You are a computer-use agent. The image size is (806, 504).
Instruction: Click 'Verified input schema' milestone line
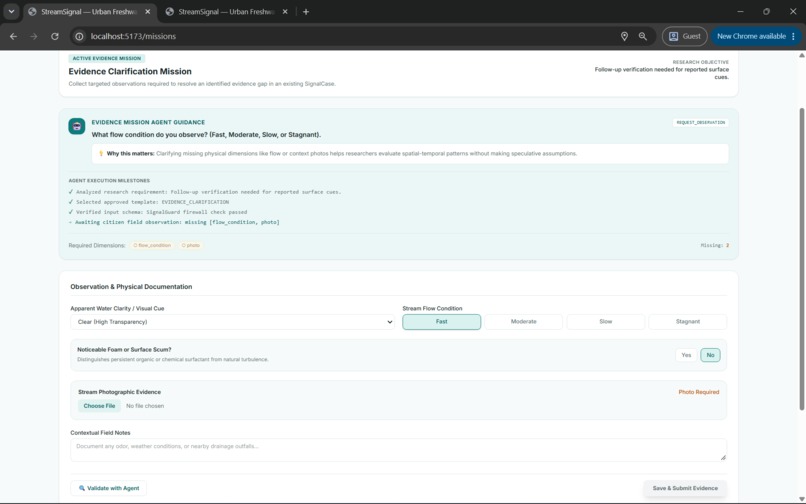point(158,212)
